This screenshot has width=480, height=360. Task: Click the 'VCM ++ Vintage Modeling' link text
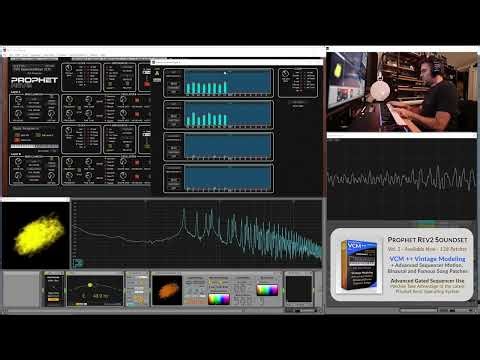(427, 259)
